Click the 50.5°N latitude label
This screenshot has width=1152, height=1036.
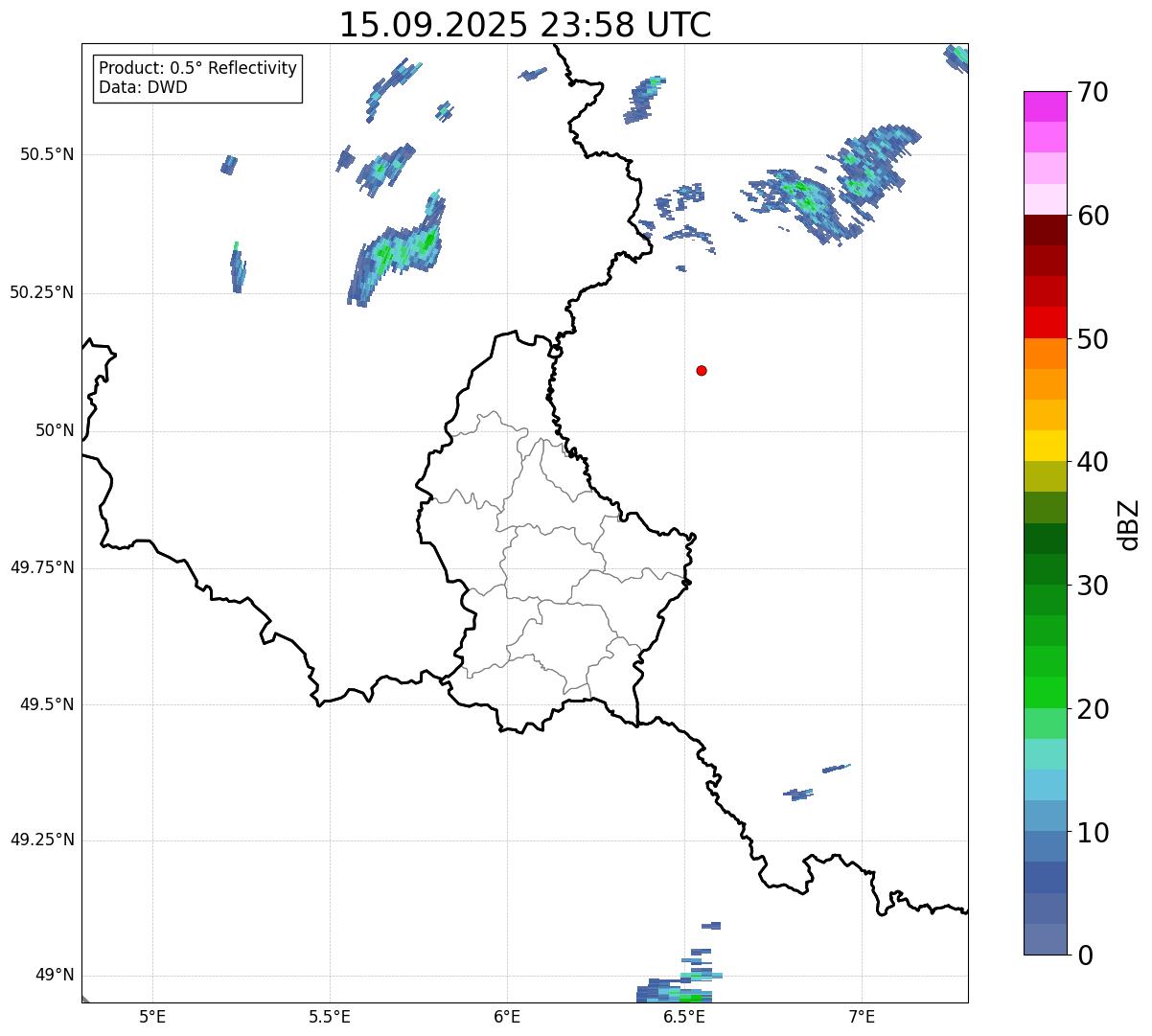click(x=47, y=154)
